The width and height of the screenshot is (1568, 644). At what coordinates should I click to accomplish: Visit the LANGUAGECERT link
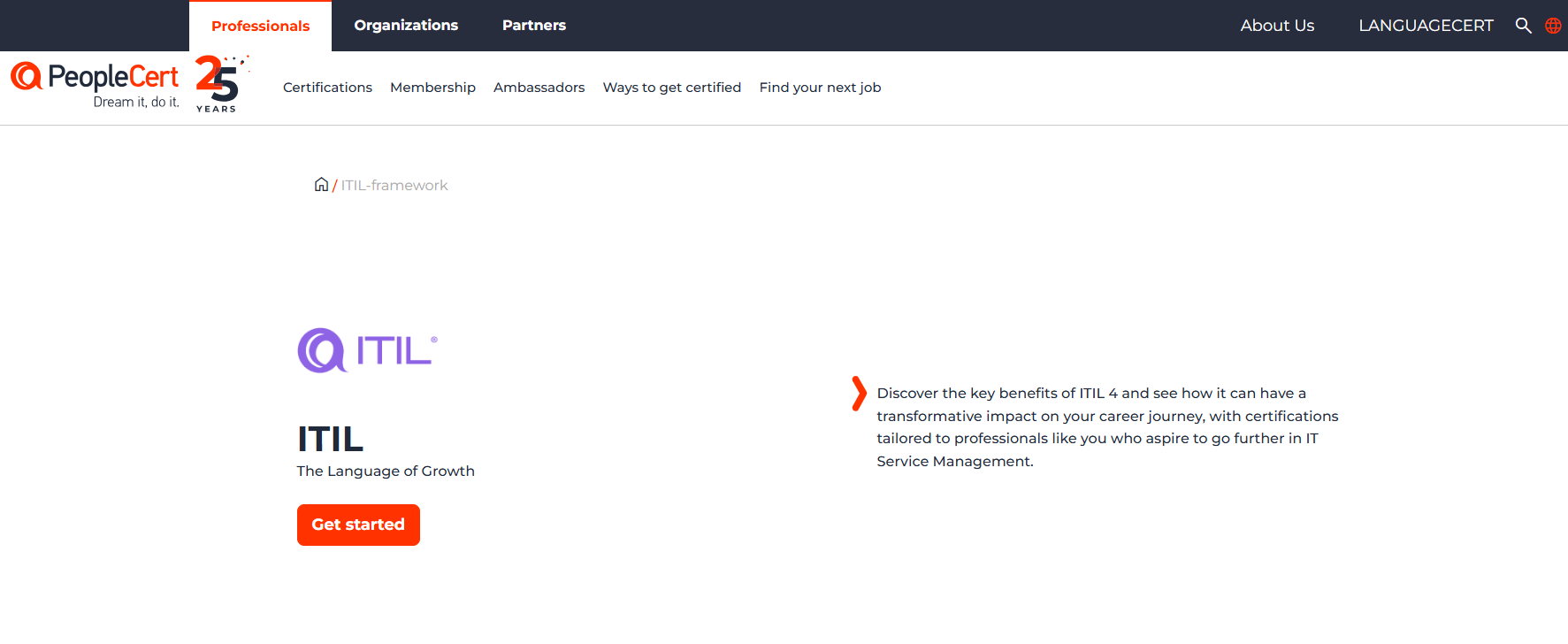[x=1426, y=26]
